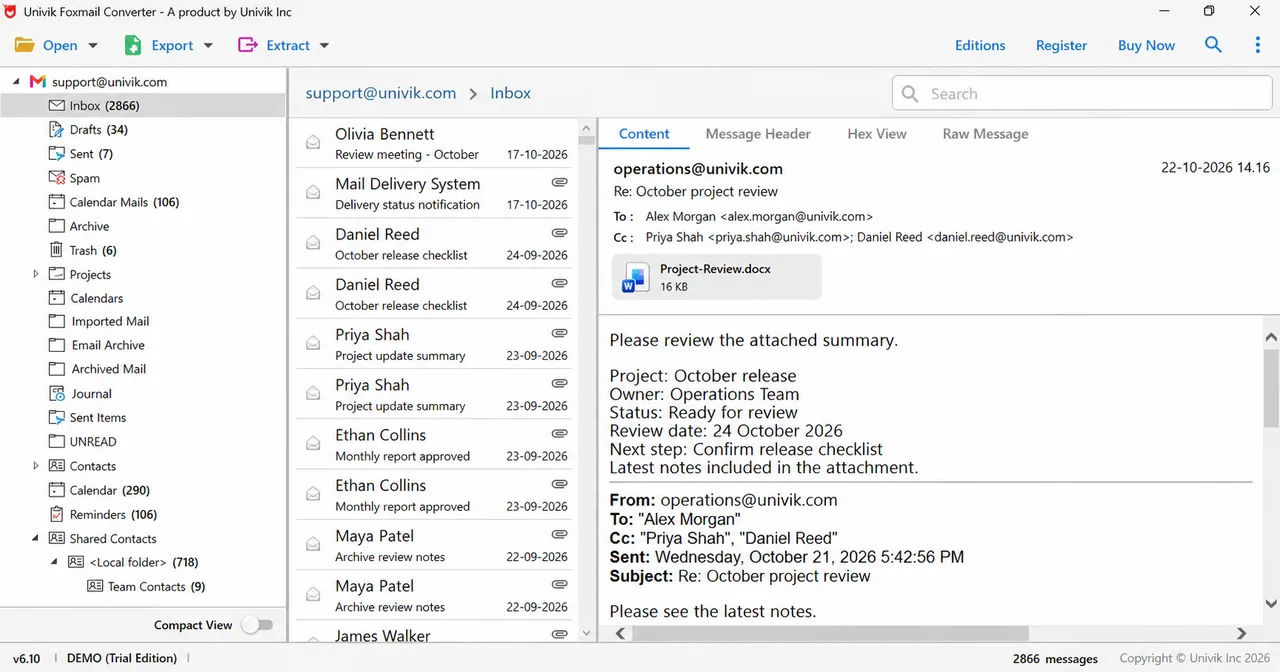Select the Team Contacts card icon
1280x672 pixels.
(95, 586)
